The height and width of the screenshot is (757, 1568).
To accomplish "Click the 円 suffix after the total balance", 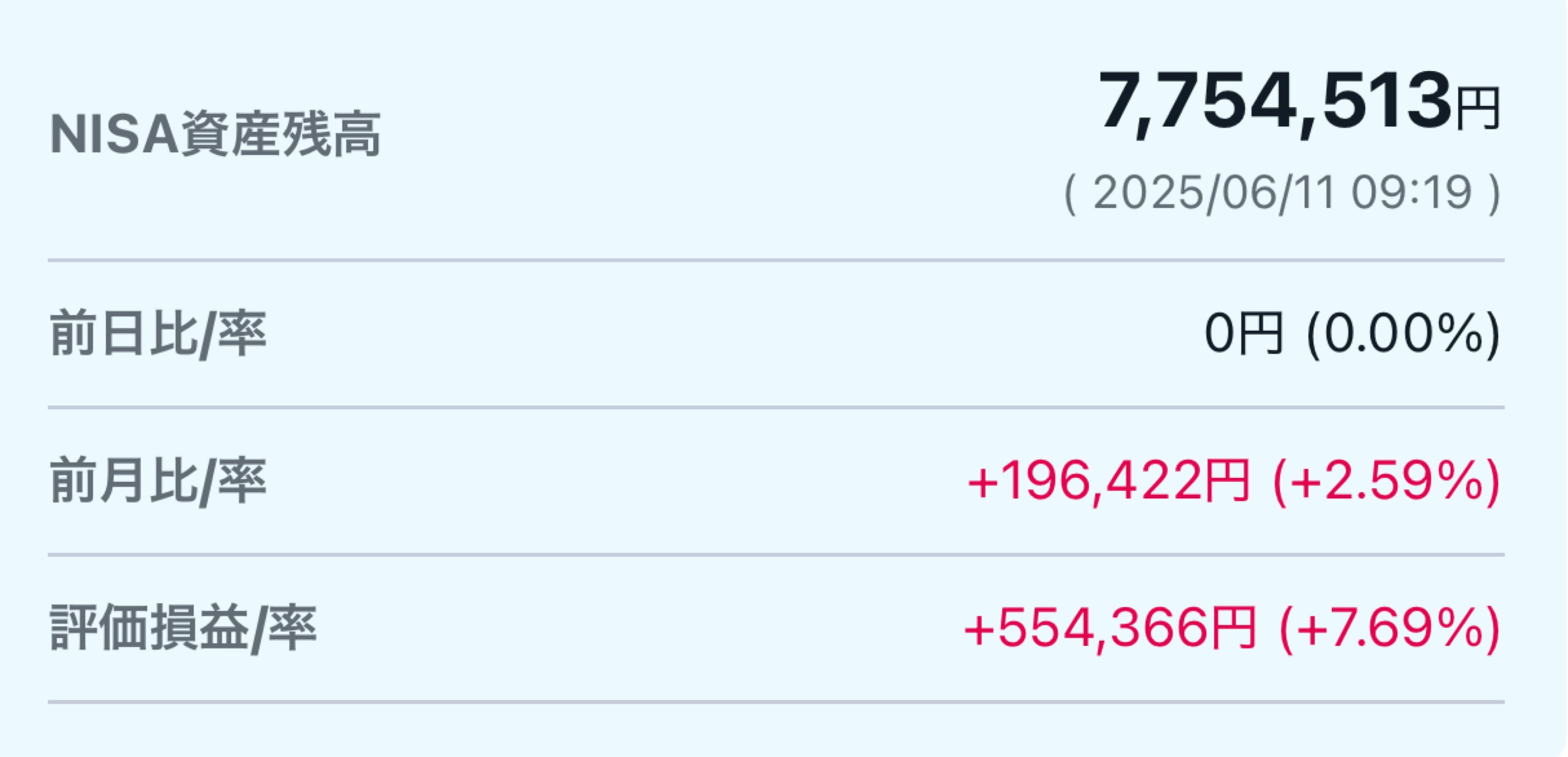I will 1477,109.
